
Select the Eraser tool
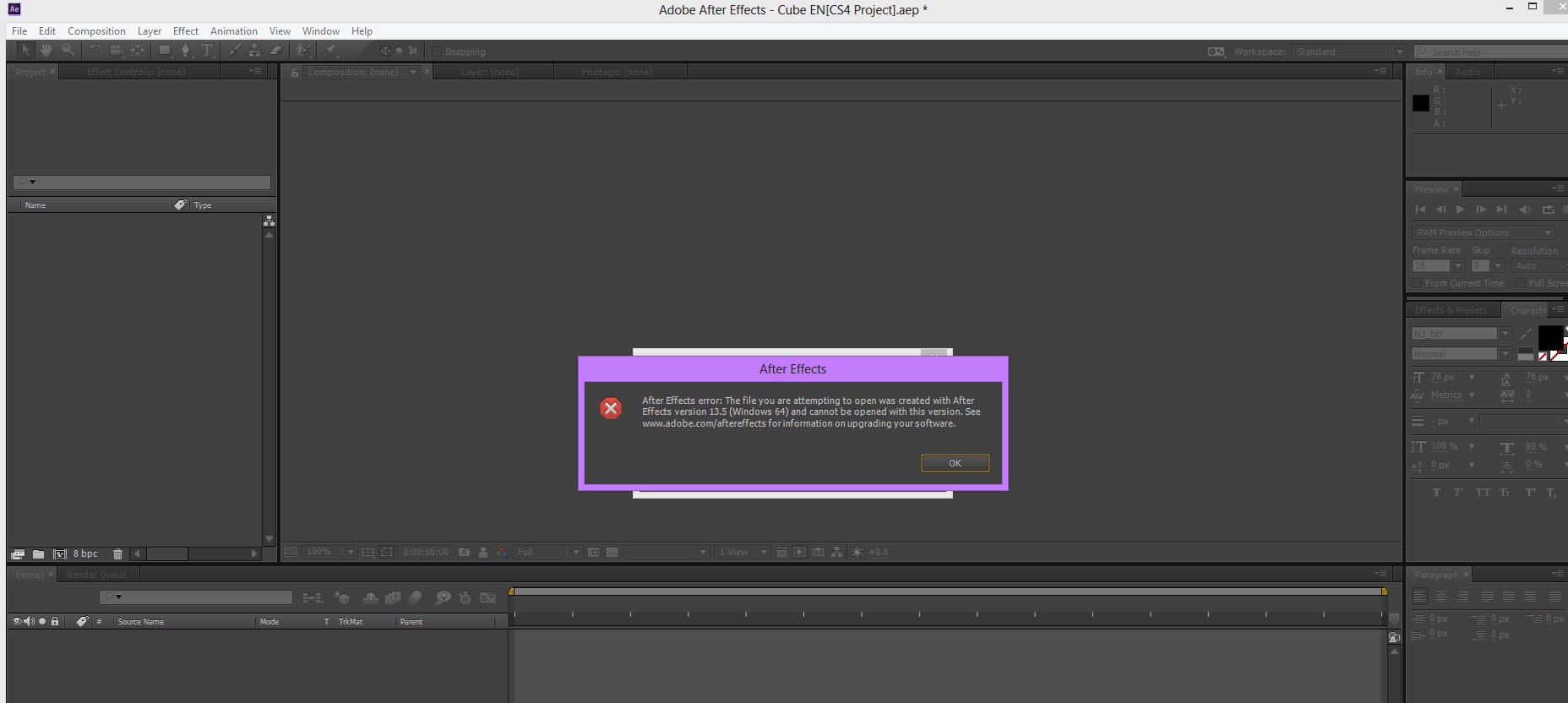275,51
